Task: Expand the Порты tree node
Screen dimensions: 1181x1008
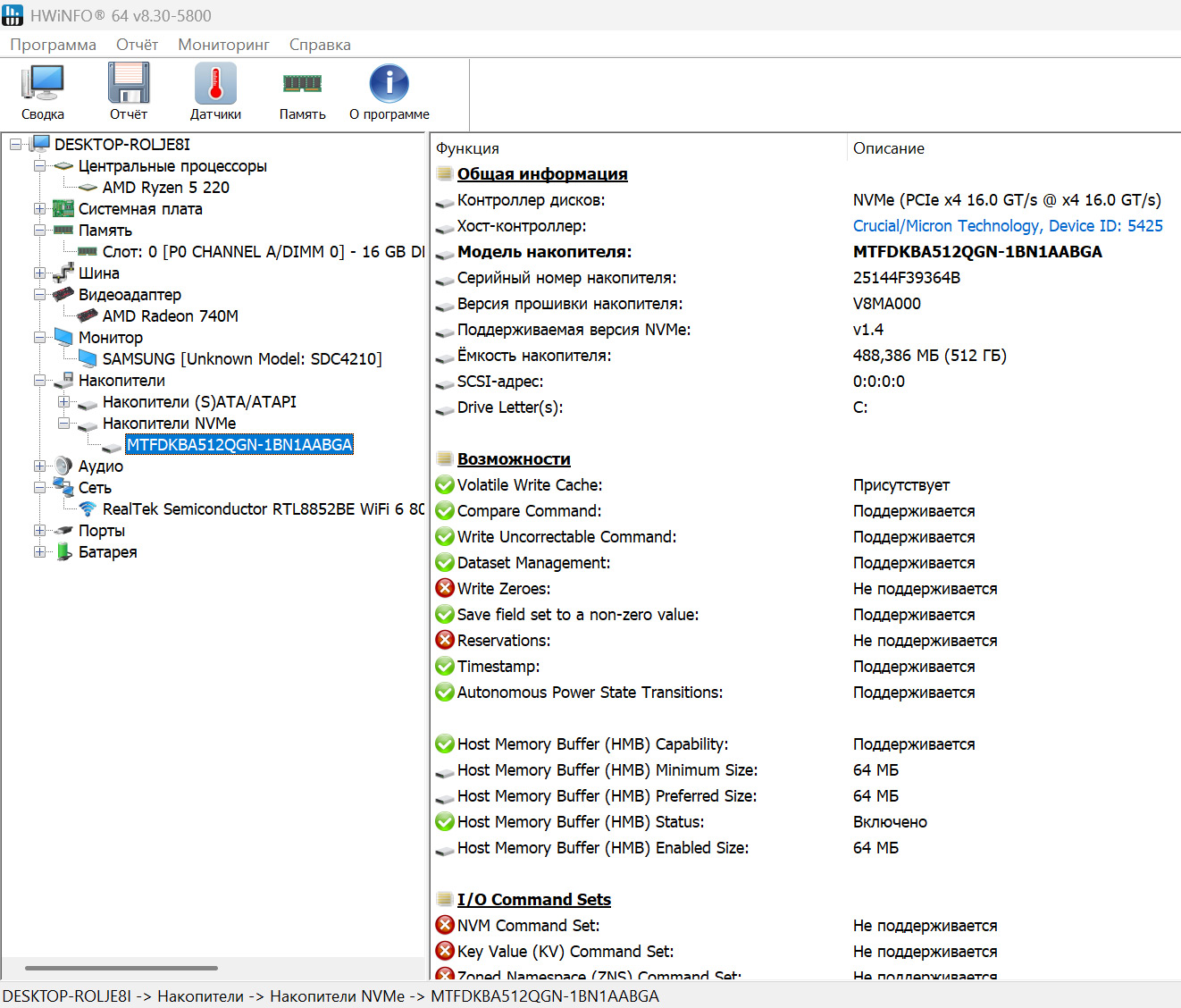Action: point(39,531)
